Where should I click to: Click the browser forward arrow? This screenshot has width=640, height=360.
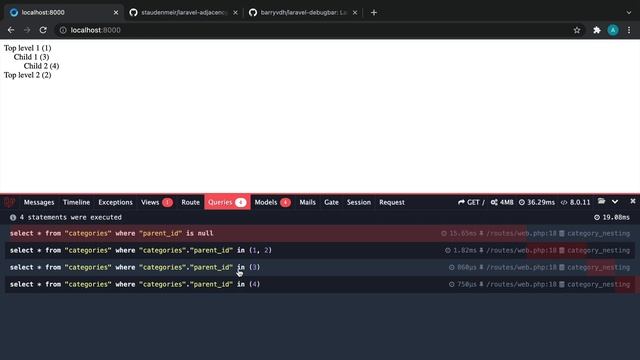coord(27,30)
